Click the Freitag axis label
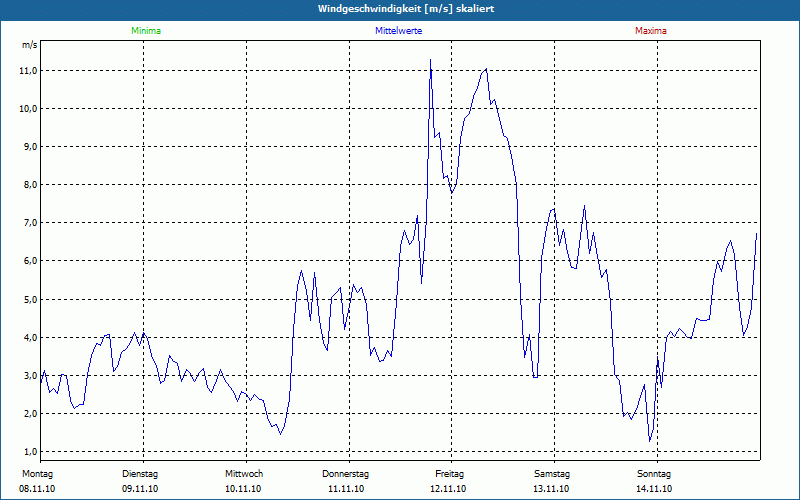 pos(449,474)
